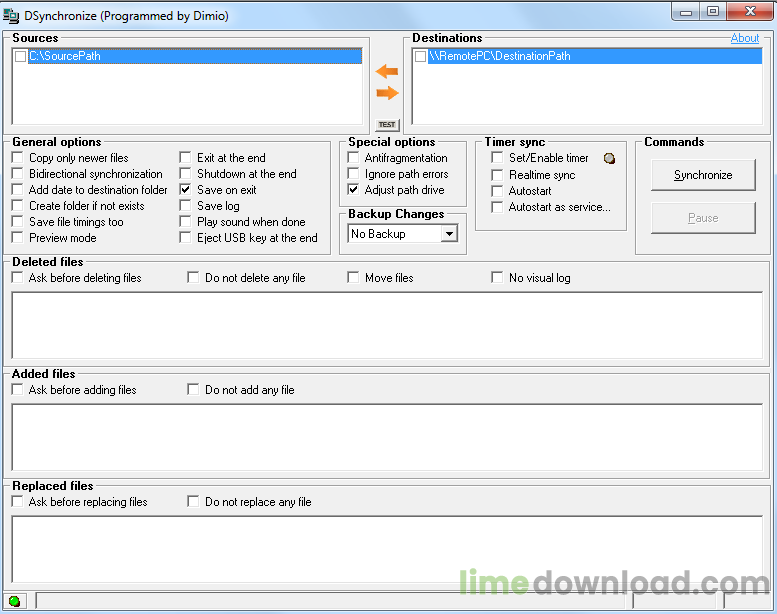Click inside the Deleted files log area
Image resolution: width=777 pixels, height=614 pixels.
click(388, 325)
